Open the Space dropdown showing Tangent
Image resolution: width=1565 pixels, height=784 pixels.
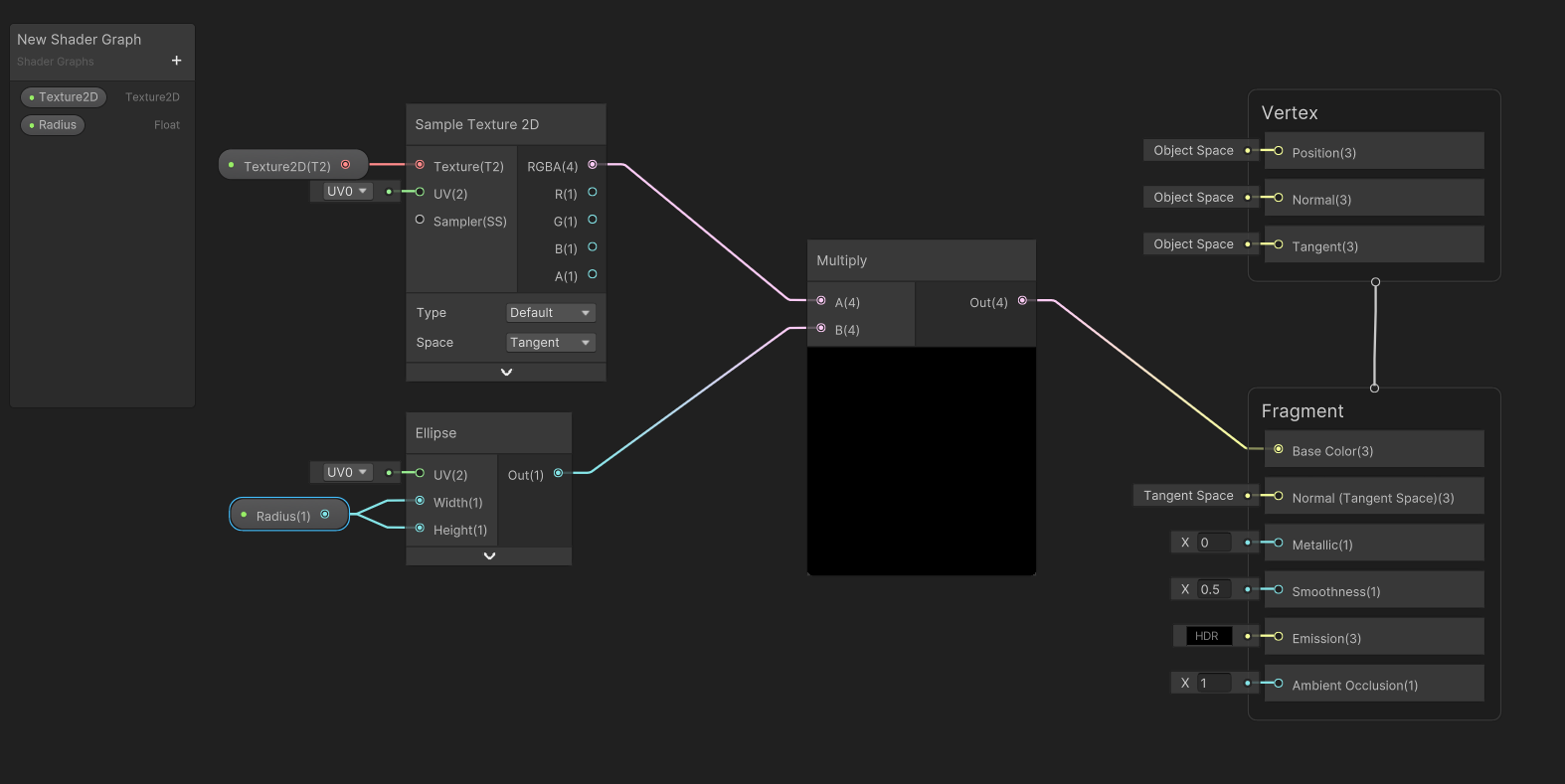551,343
